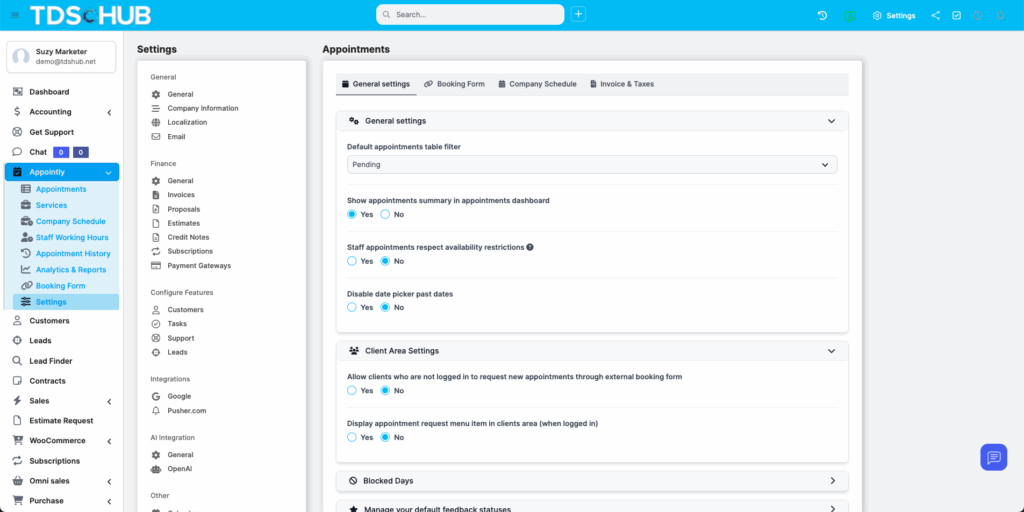Open Default appointments table filter dropdown

(x=592, y=164)
